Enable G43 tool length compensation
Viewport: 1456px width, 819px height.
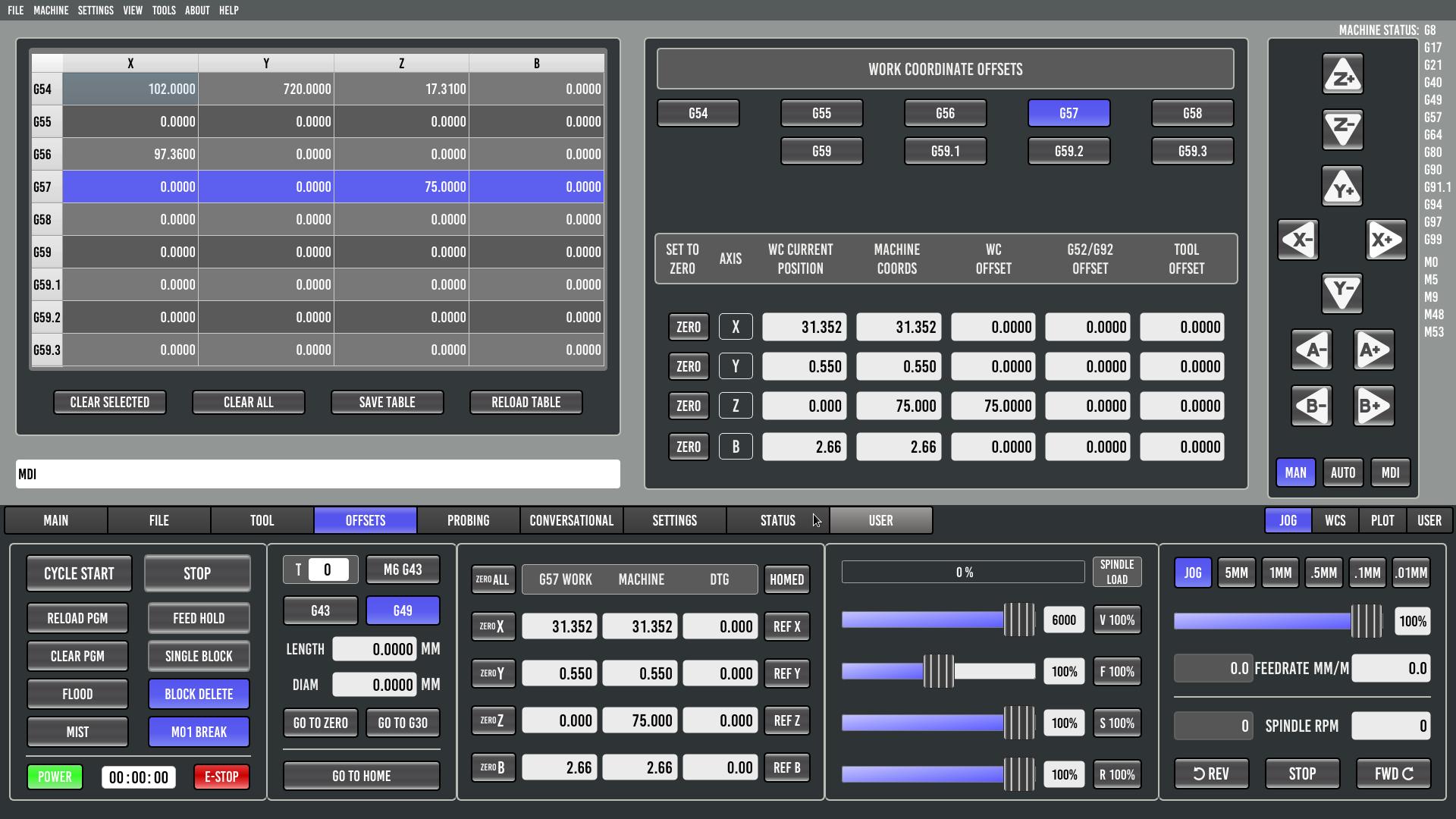(x=320, y=610)
